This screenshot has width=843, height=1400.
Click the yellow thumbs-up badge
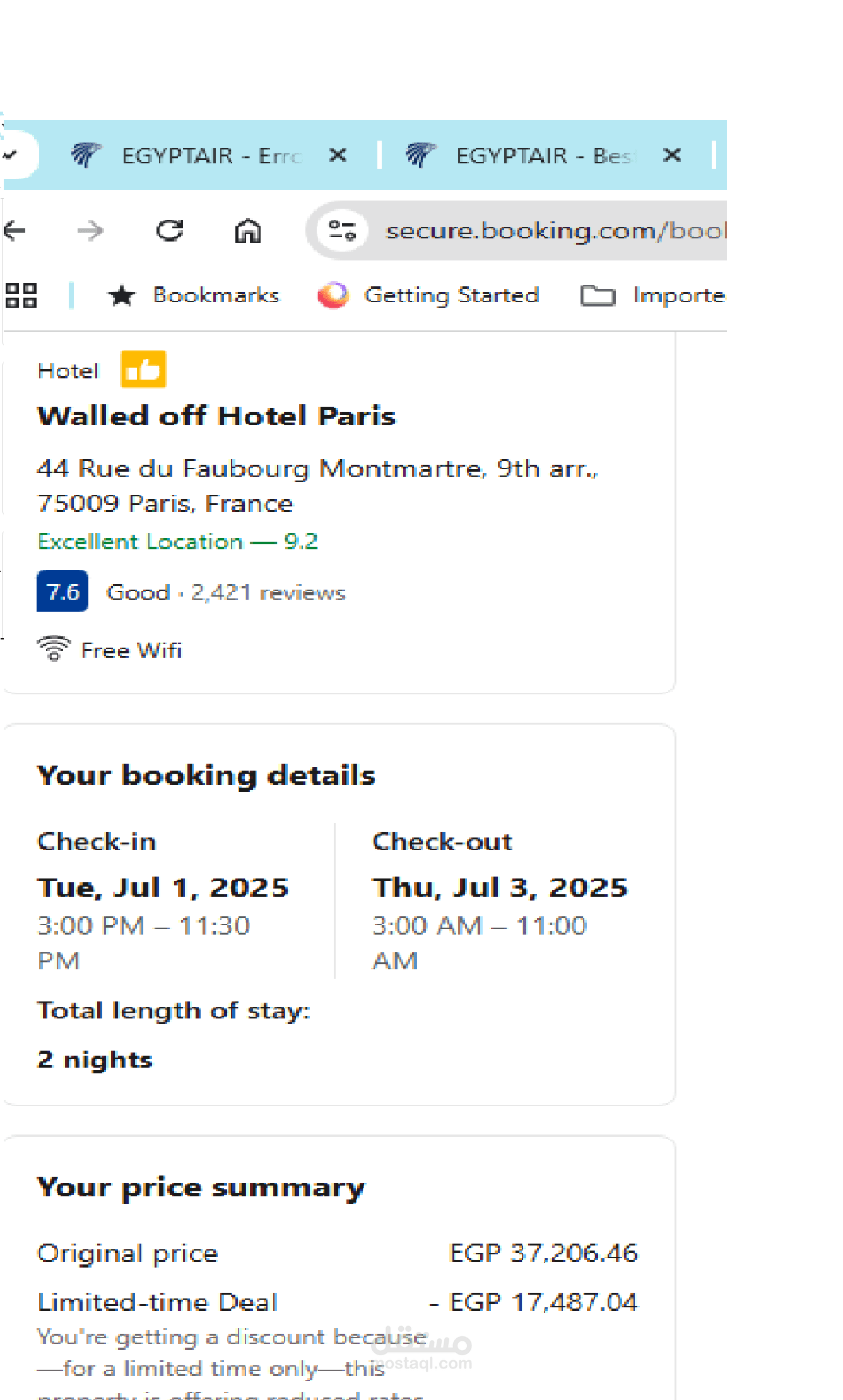pos(143,369)
